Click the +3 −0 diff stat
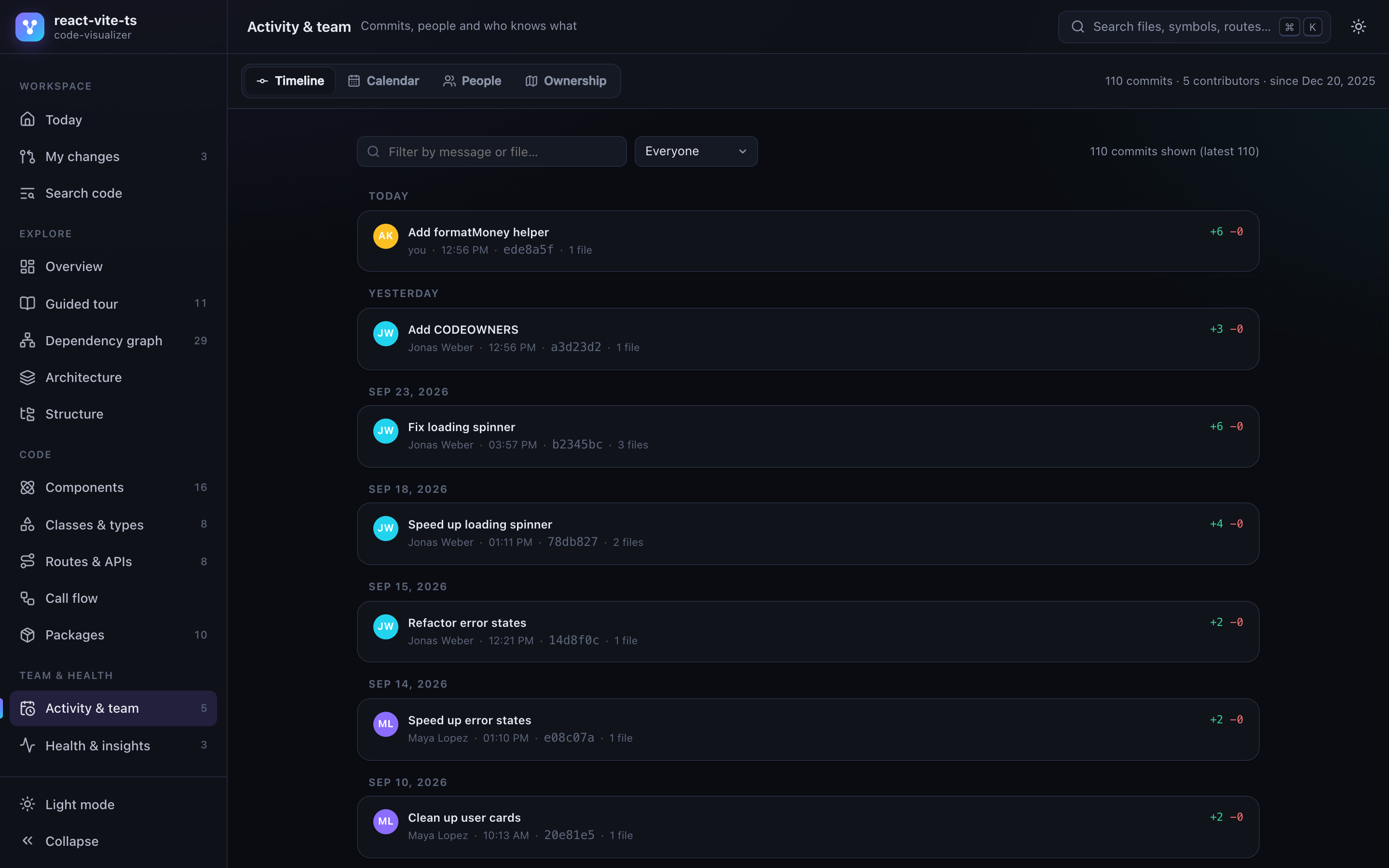 pos(1226,329)
